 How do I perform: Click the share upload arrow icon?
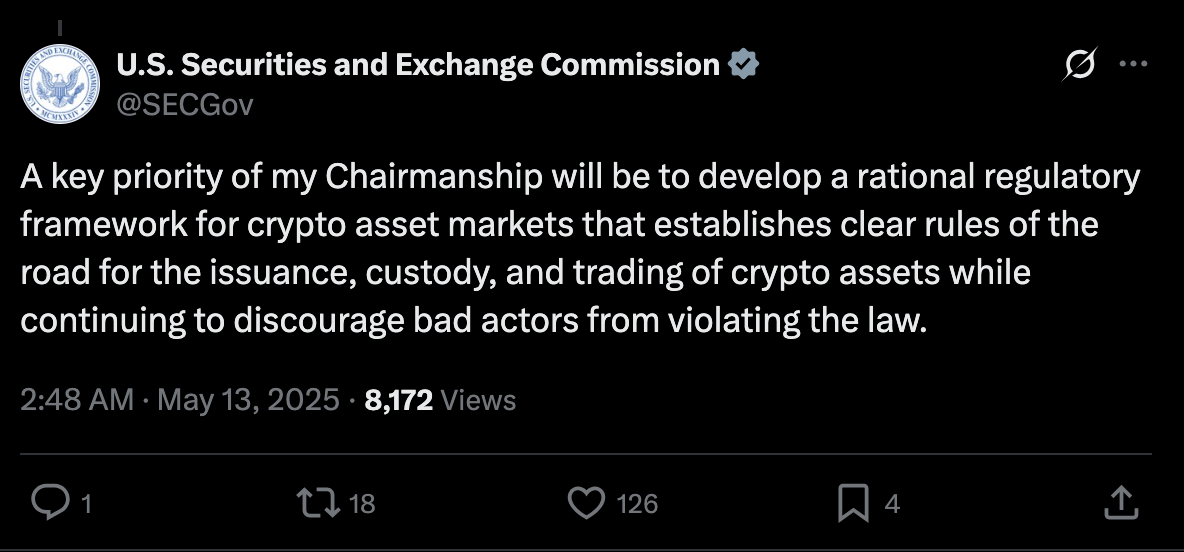point(1121,502)
